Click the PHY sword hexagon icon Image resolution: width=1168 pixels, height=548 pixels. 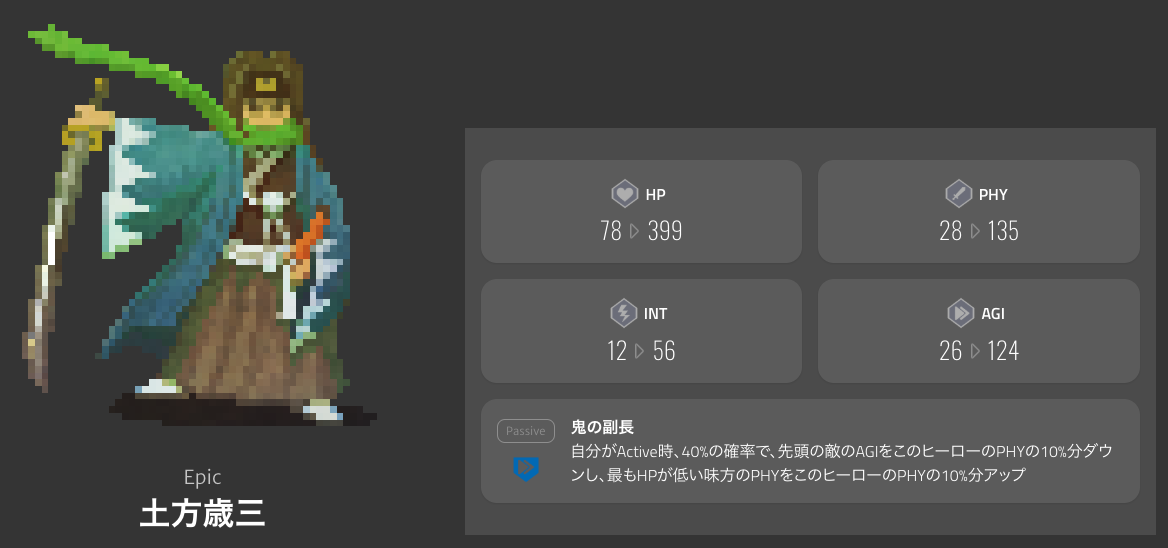(959, 194)
